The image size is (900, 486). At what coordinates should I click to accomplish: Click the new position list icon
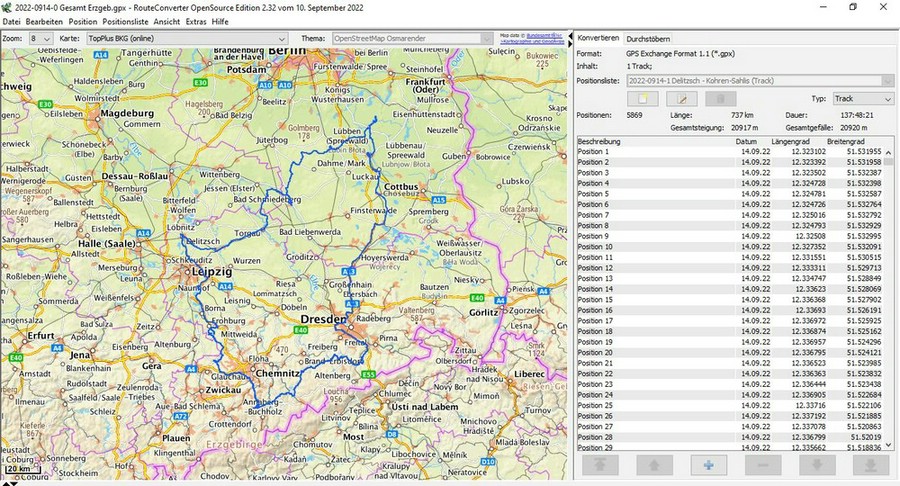643,99
